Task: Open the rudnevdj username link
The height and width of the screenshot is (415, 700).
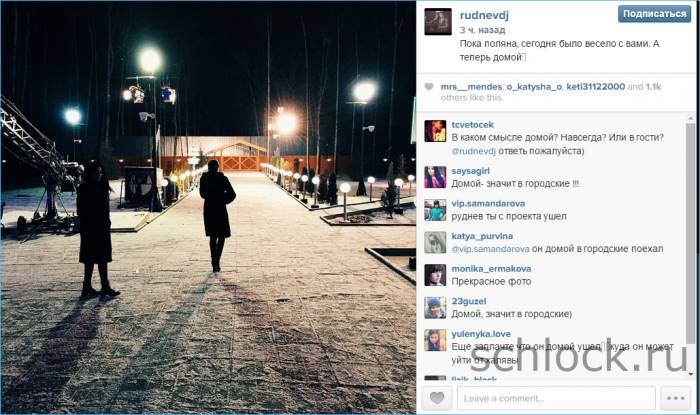Action: coord(484,15)
